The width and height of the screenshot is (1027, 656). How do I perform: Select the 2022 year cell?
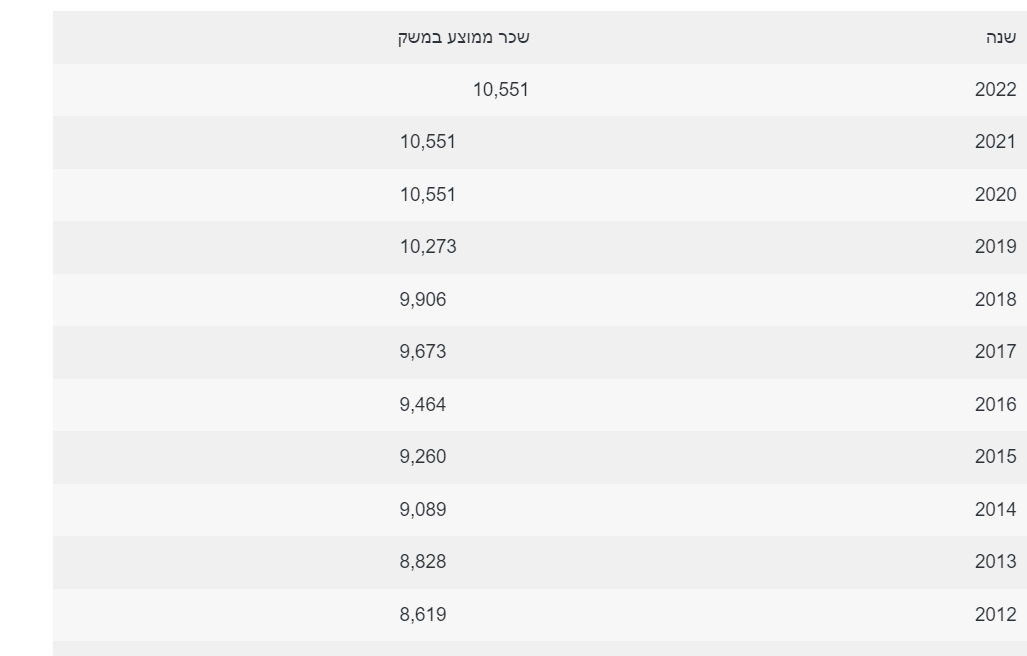click(x=996, y=90)
